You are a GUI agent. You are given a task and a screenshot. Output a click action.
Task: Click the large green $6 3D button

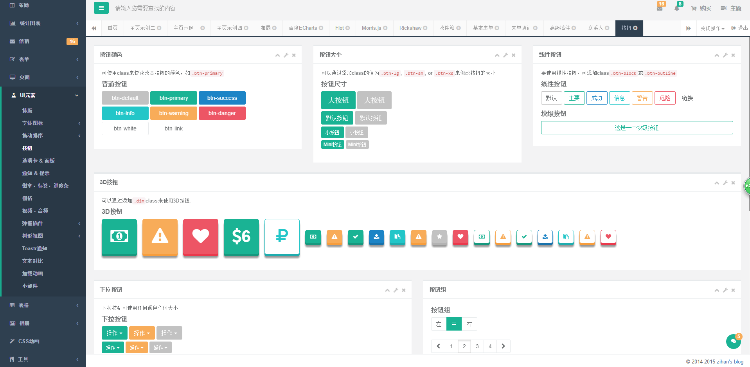coord(242,237)
